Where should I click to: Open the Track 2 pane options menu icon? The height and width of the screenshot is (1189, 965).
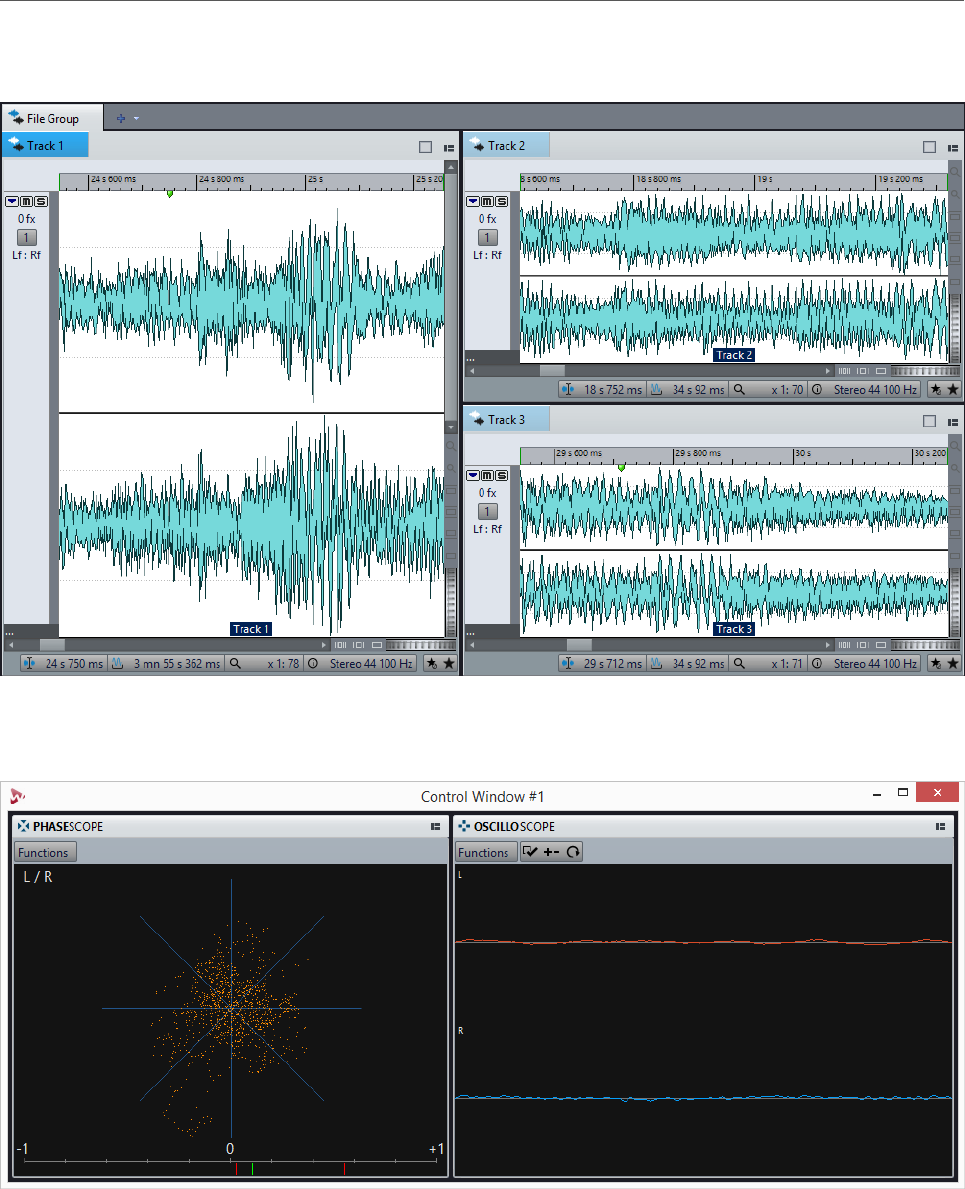pos(953,148)
